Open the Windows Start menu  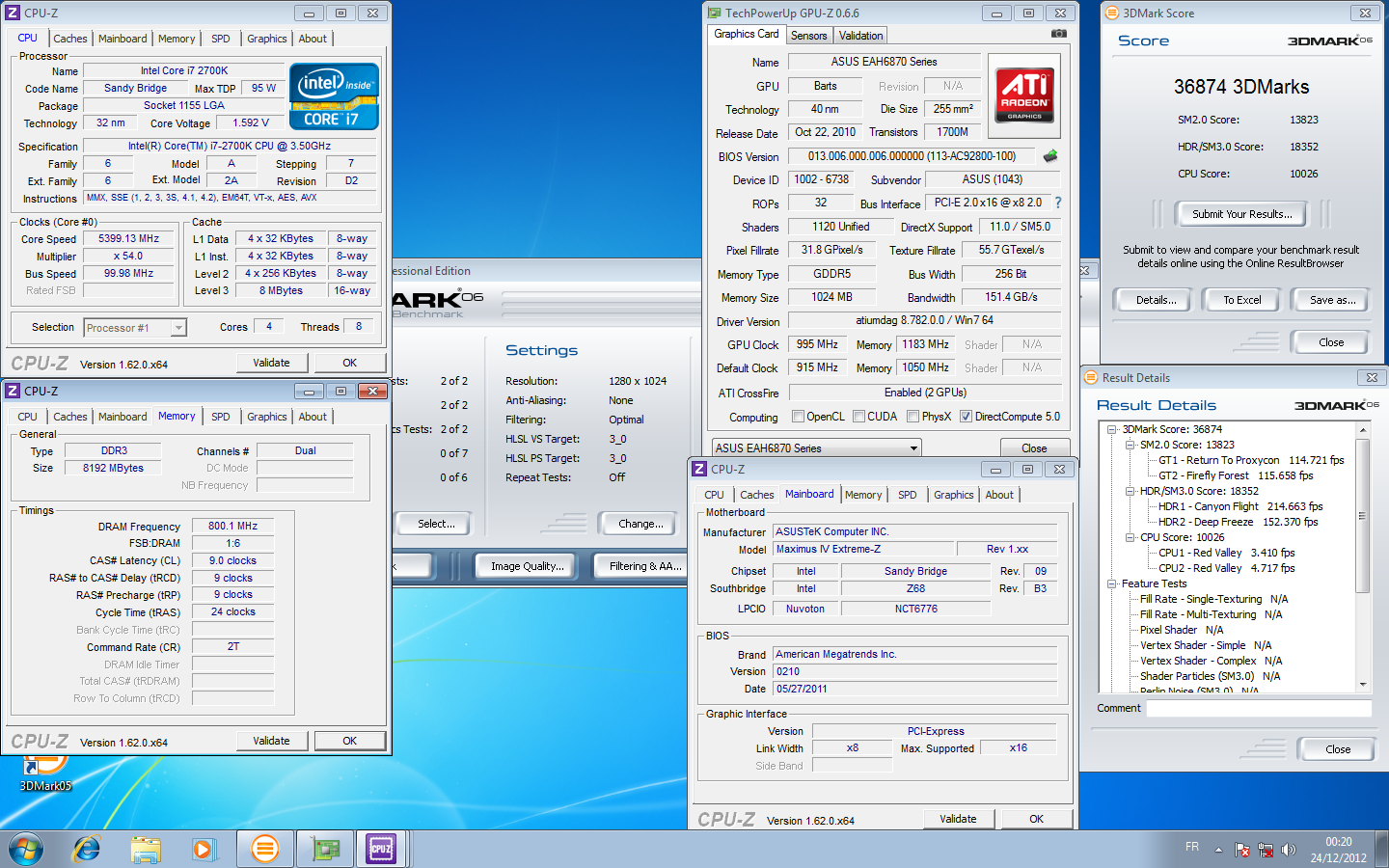coord(26,850)
